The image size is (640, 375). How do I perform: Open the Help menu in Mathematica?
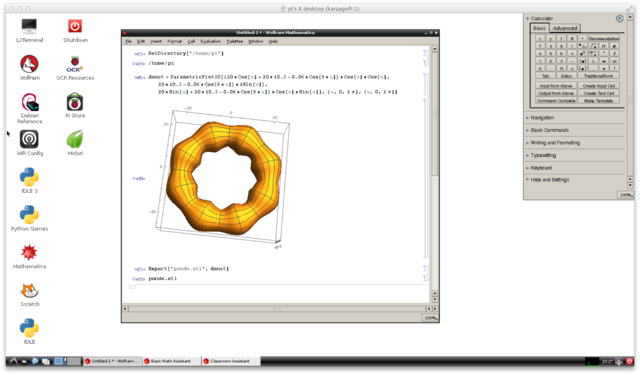273,41
